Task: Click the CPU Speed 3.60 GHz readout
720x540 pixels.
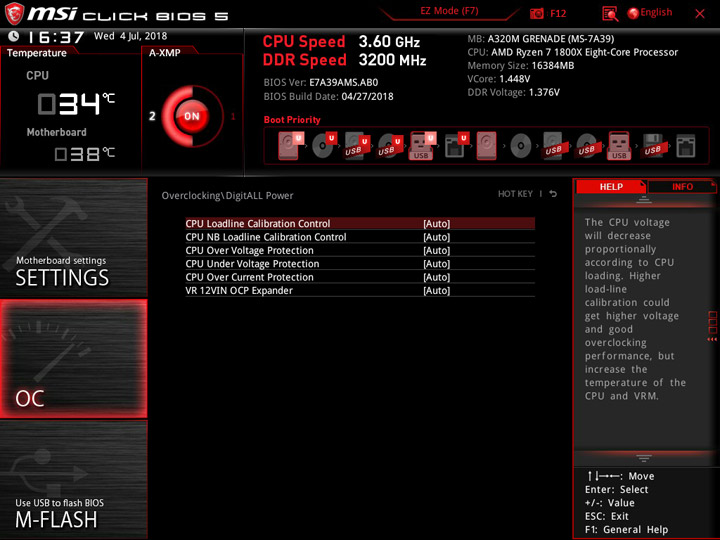Action: coord(341,42)
